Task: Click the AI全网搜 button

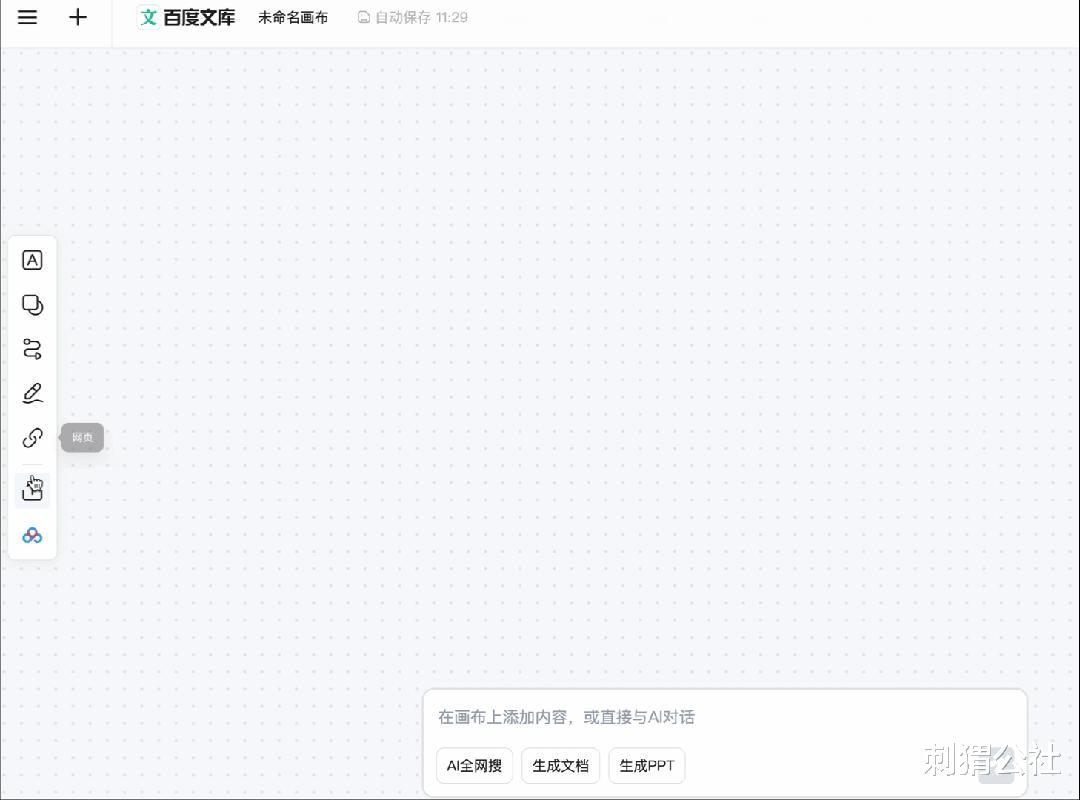Action: coord(475,766)
